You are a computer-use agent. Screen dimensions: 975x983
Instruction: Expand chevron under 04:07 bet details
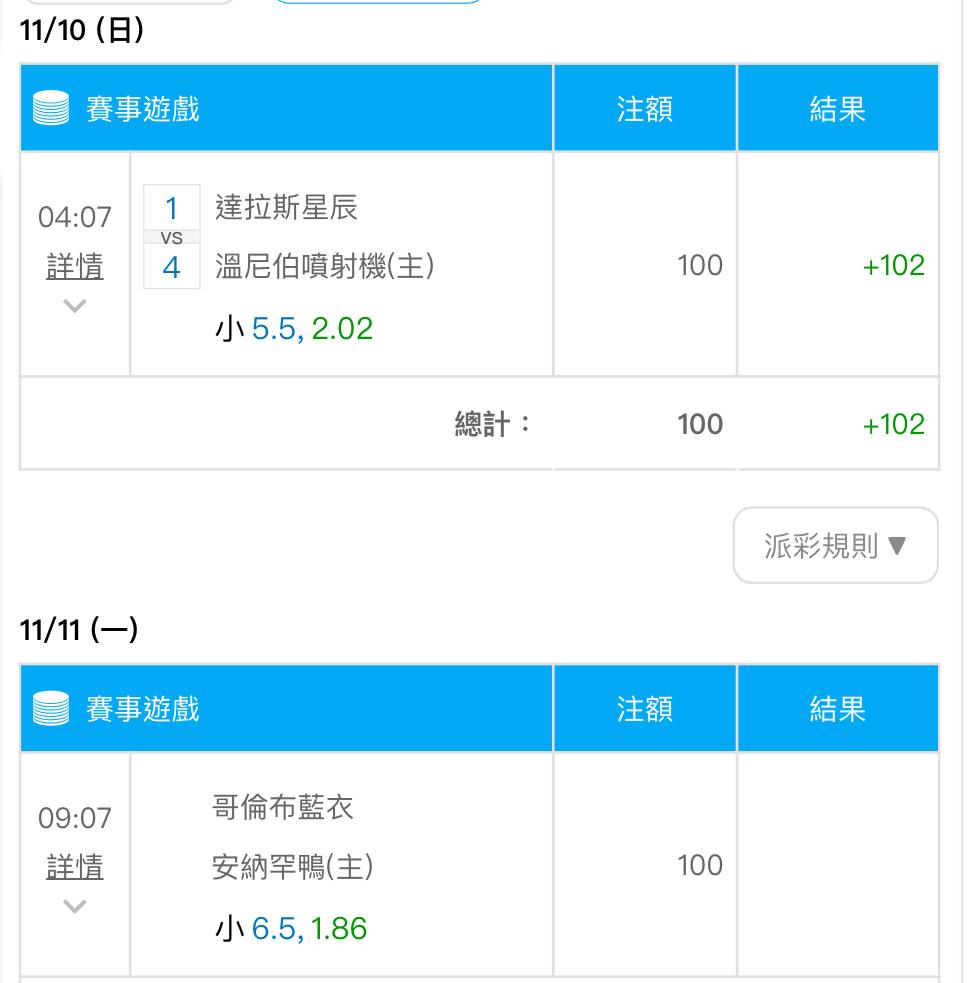click(x=75, y=306)
